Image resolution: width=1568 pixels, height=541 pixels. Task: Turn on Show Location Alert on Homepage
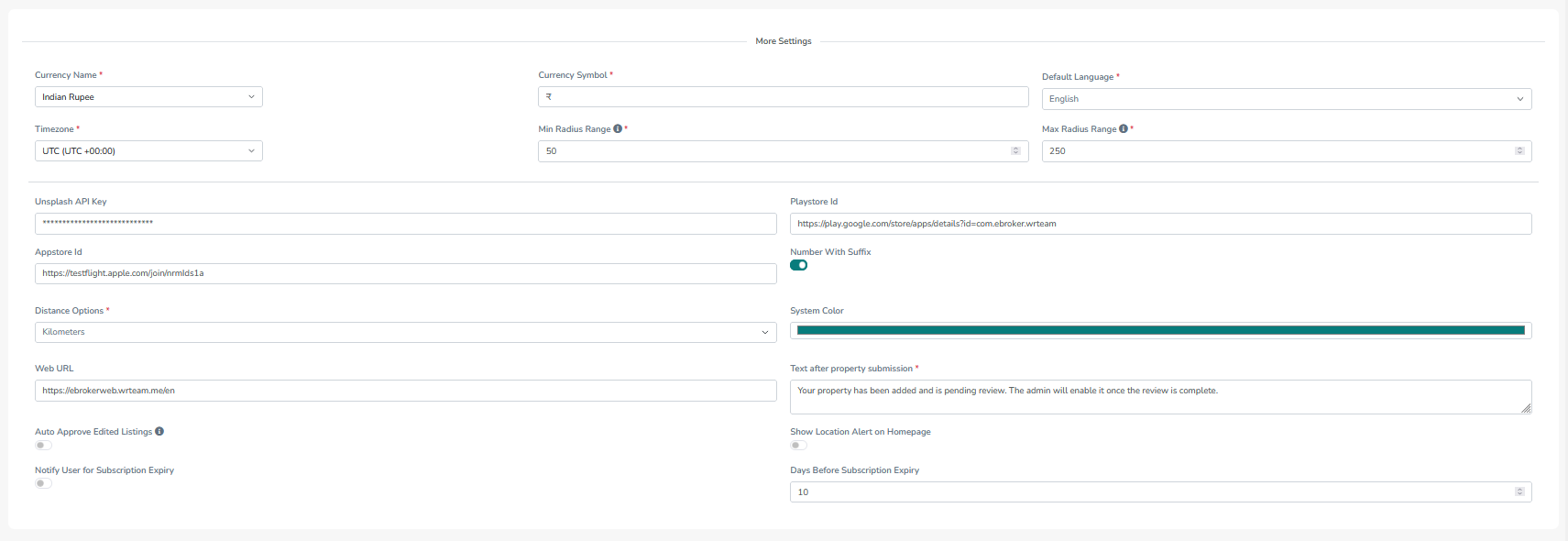click(x=798, y=446)
